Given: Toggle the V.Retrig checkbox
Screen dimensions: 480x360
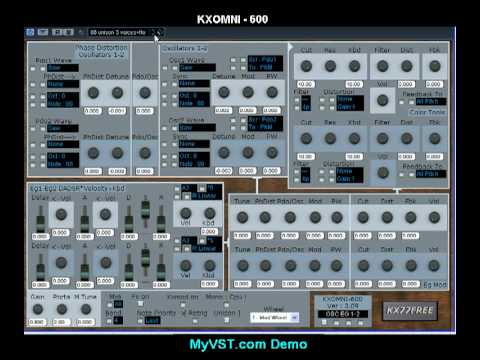Looking at the screenshot, I should (195, 321).
